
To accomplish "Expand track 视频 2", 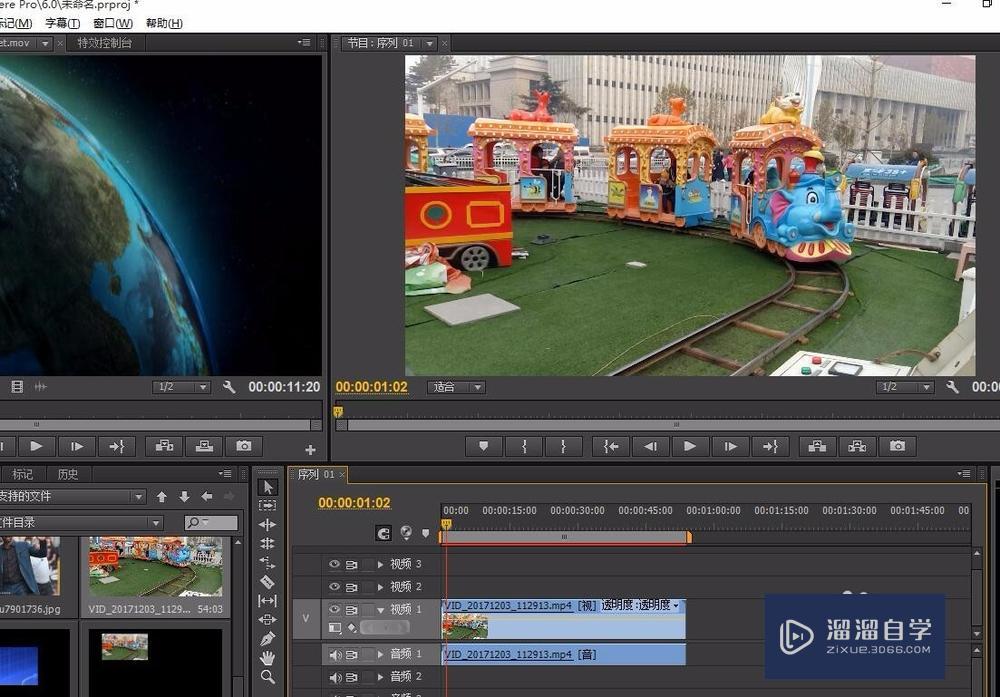I will [x=381, y=587].
